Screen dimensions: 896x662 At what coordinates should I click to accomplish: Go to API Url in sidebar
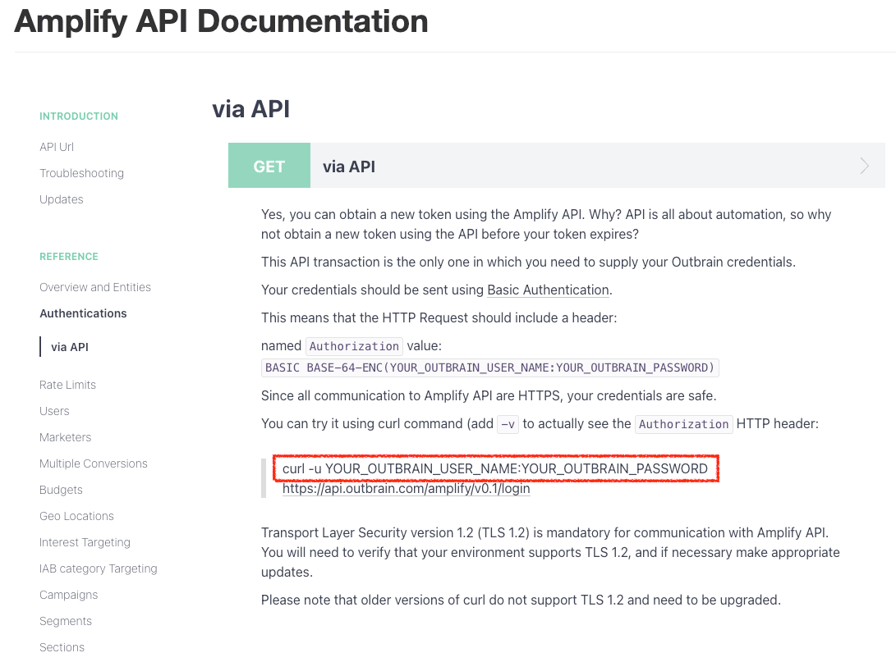pyautogui.click(x=57, y=147)
